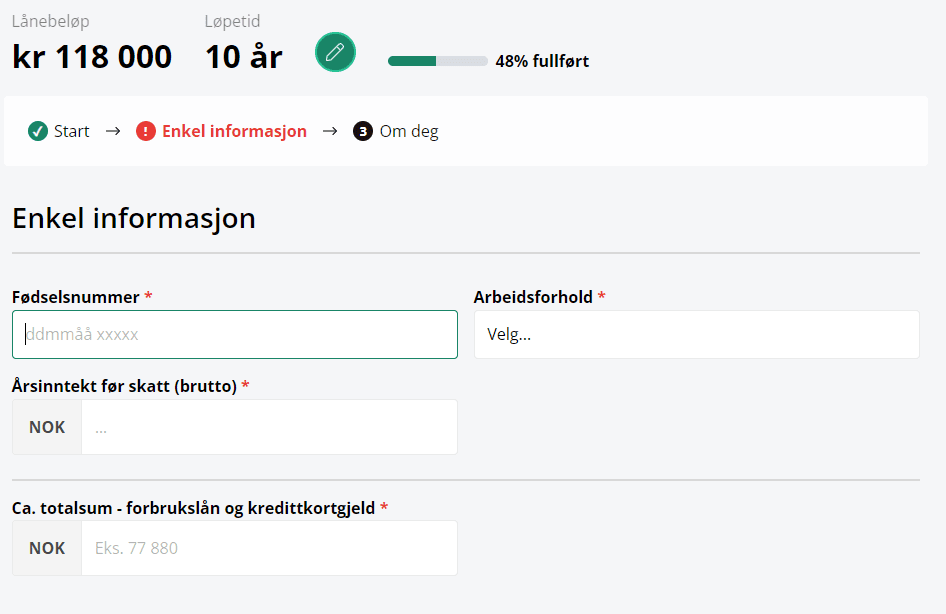Click the Arbeidsforhold field label
This screenshot has height=614, width=946.
533,297
